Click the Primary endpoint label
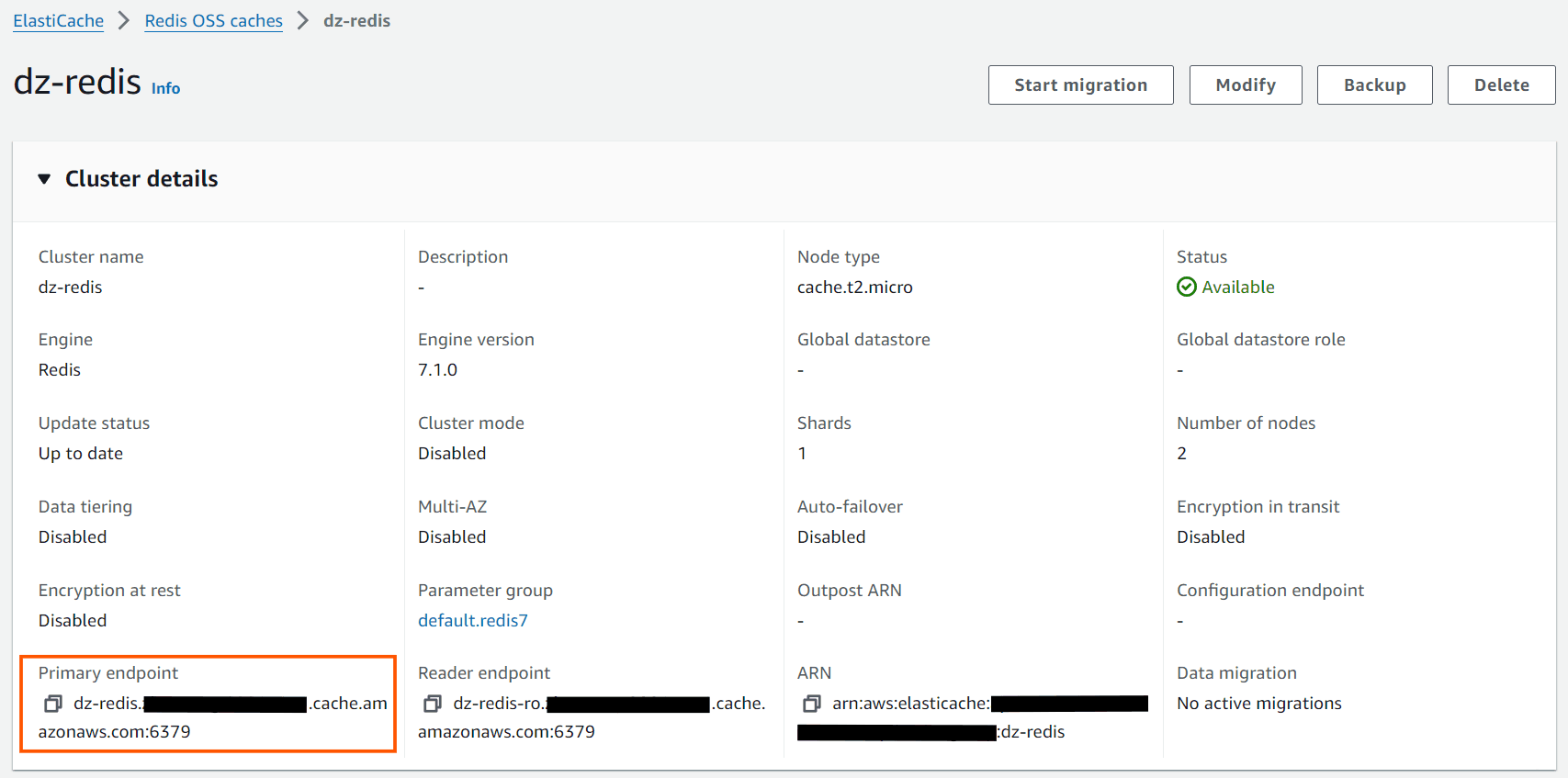Viewport: 1568px width, 778px height. [108, 672]
